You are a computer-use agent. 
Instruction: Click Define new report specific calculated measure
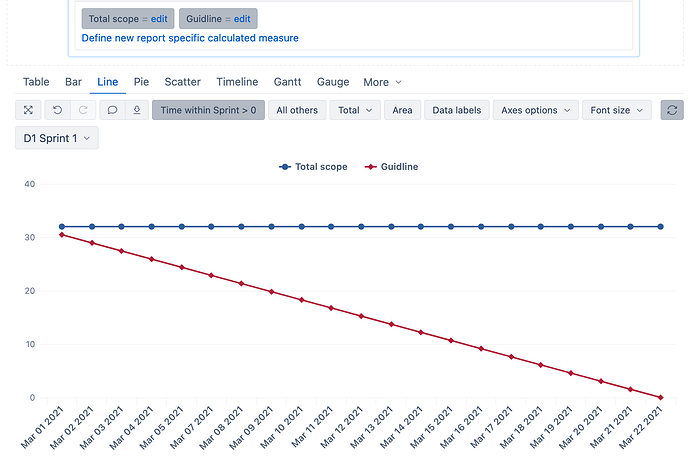click(x=190, y=38)
